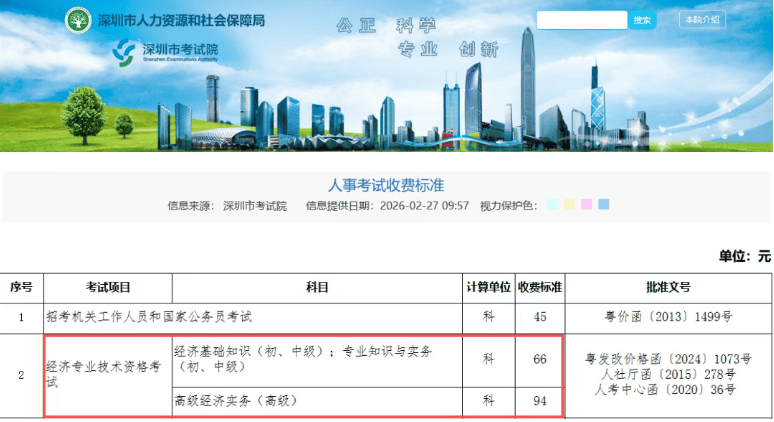Click the 科目 column header
This screenshot has width=774, height=422.
pos(317,287)
